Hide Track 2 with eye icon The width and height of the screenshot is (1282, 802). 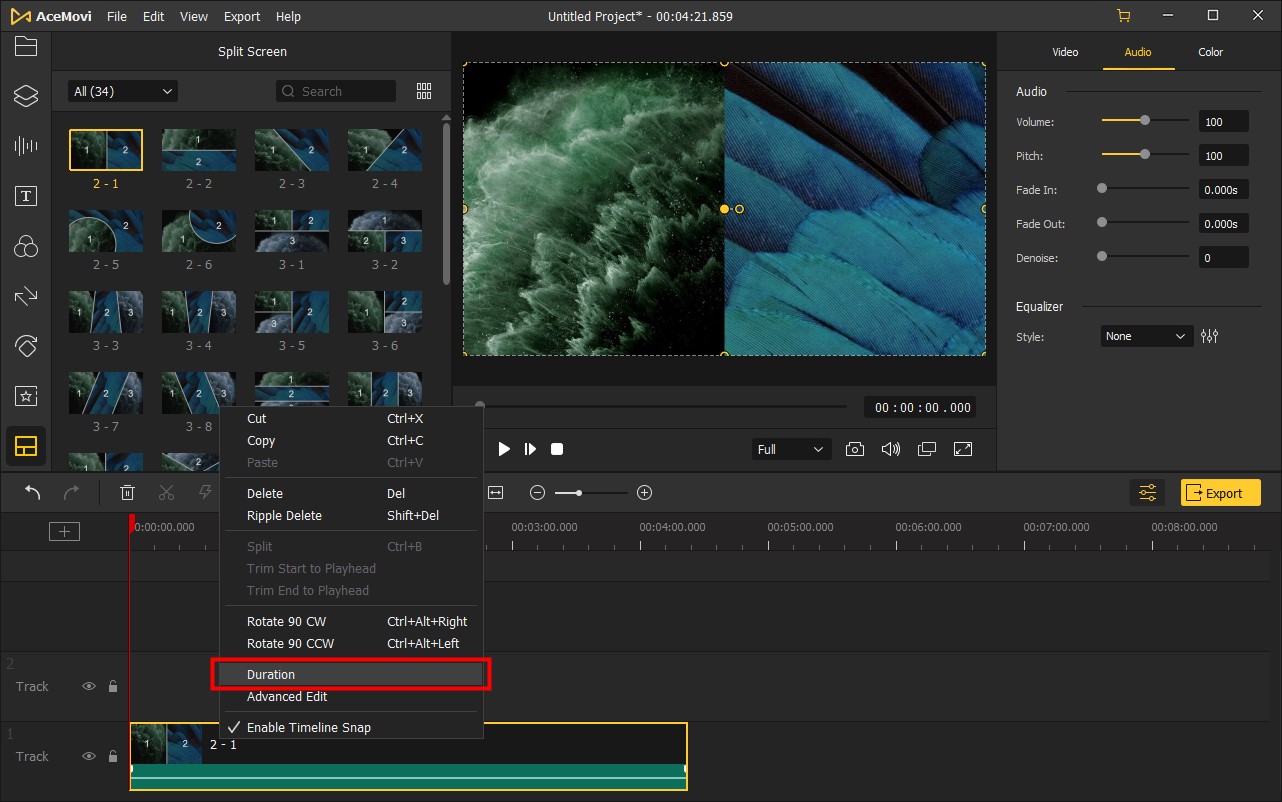tap(89, 686)
